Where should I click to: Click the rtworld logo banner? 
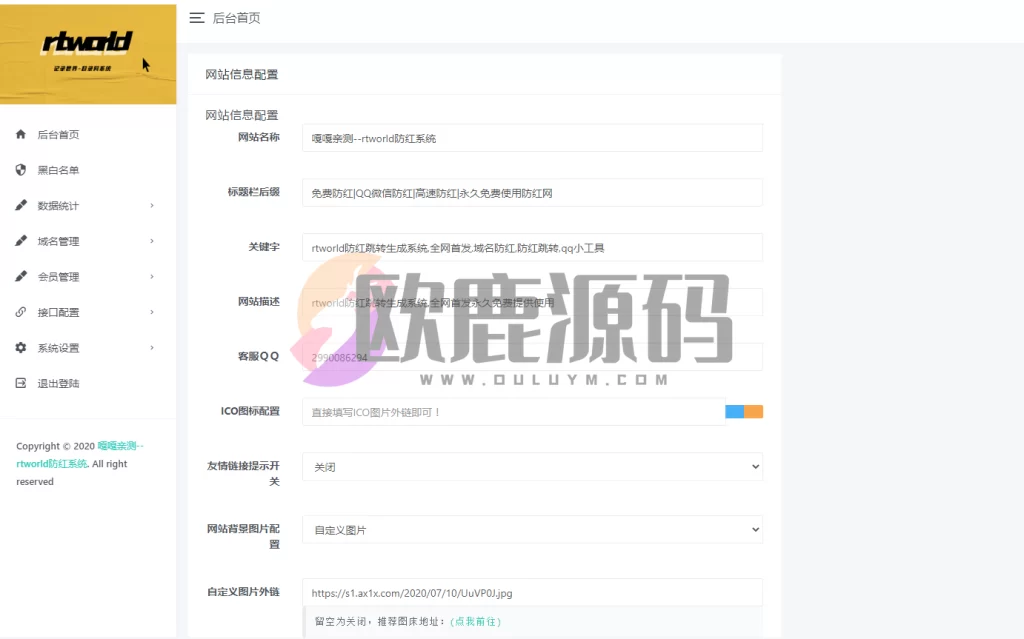click(88, 54)
